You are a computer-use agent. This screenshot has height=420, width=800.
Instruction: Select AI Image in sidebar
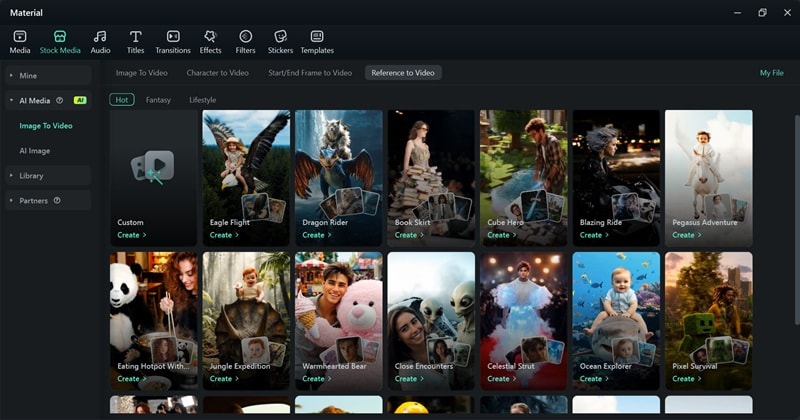click(35, 151)
